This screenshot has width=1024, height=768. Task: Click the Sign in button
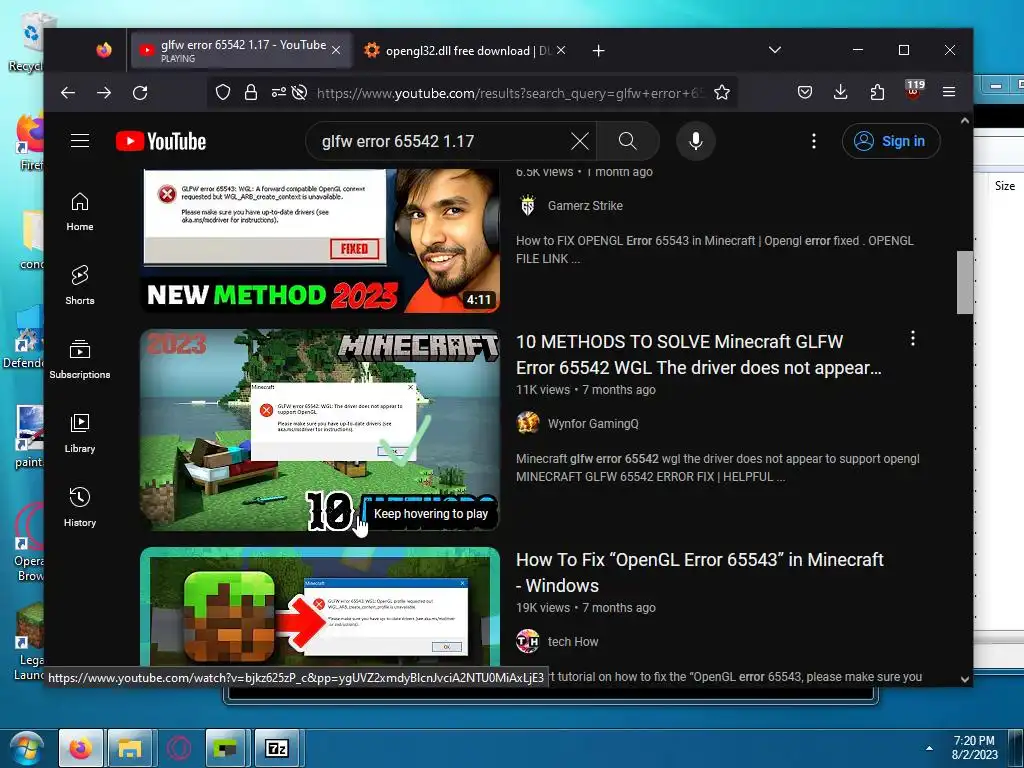click(x=891, y=141)
